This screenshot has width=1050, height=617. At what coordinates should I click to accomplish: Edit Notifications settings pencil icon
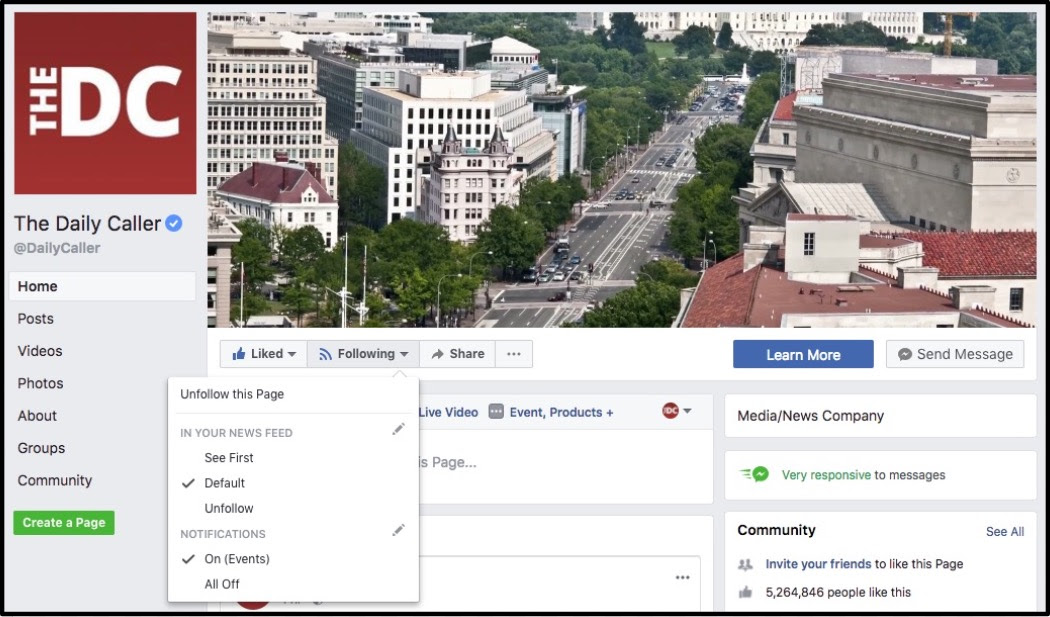[x=398, y=531]
